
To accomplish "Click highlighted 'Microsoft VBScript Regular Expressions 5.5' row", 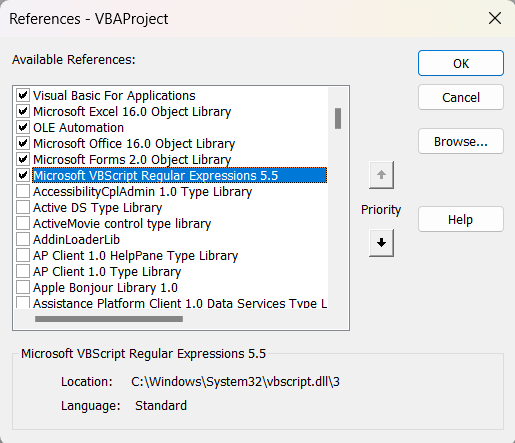I will [x=179, y=176].
